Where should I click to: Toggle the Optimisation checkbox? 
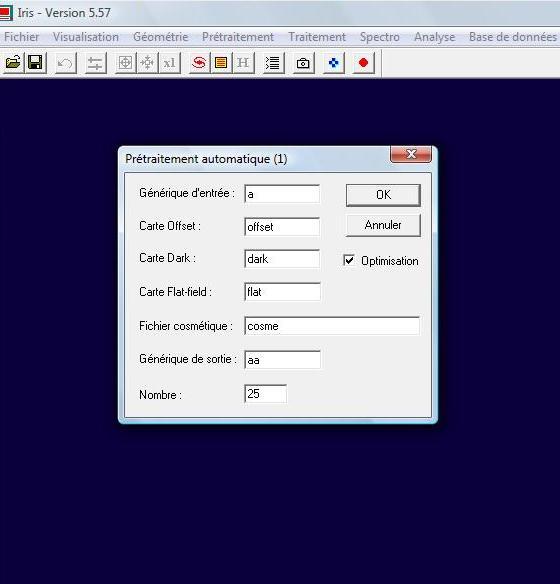(349, 260)
